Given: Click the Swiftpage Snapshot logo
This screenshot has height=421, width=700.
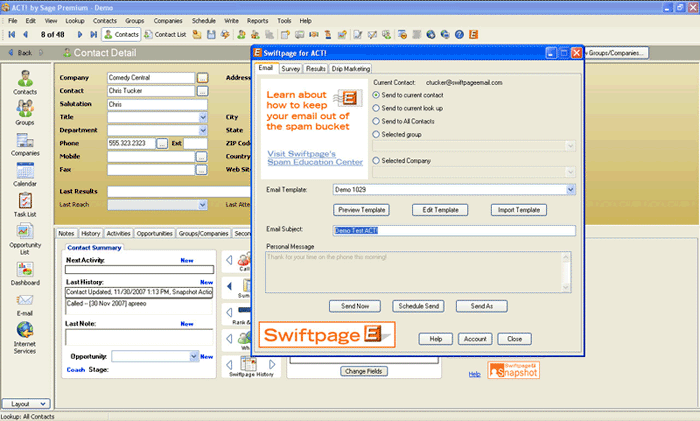Looking at the screenshot, I should tap(513, 370).
